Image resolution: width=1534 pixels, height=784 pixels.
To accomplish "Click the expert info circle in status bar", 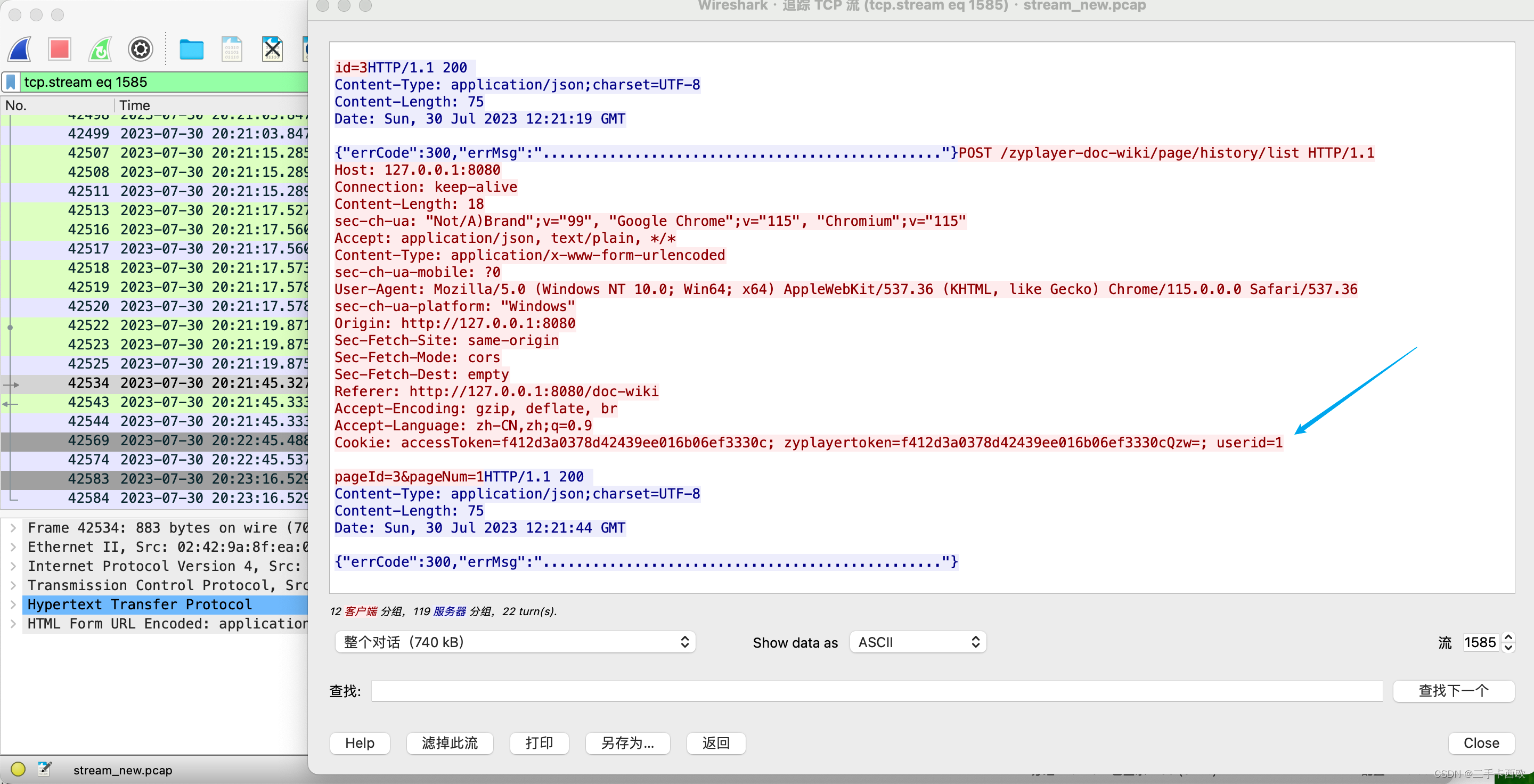I will coord(18,769).
